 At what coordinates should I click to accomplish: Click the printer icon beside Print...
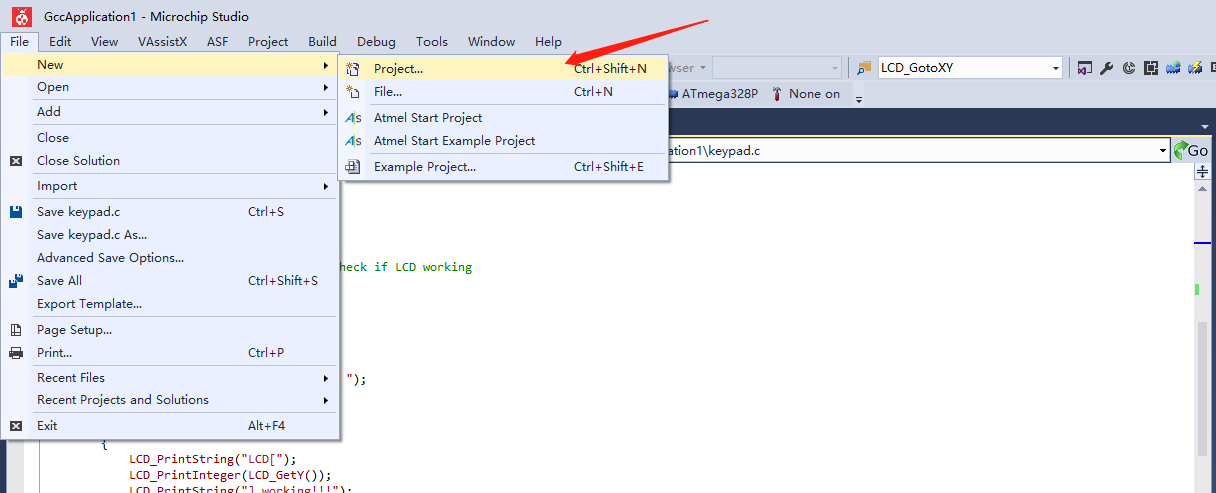click(16, 352)
